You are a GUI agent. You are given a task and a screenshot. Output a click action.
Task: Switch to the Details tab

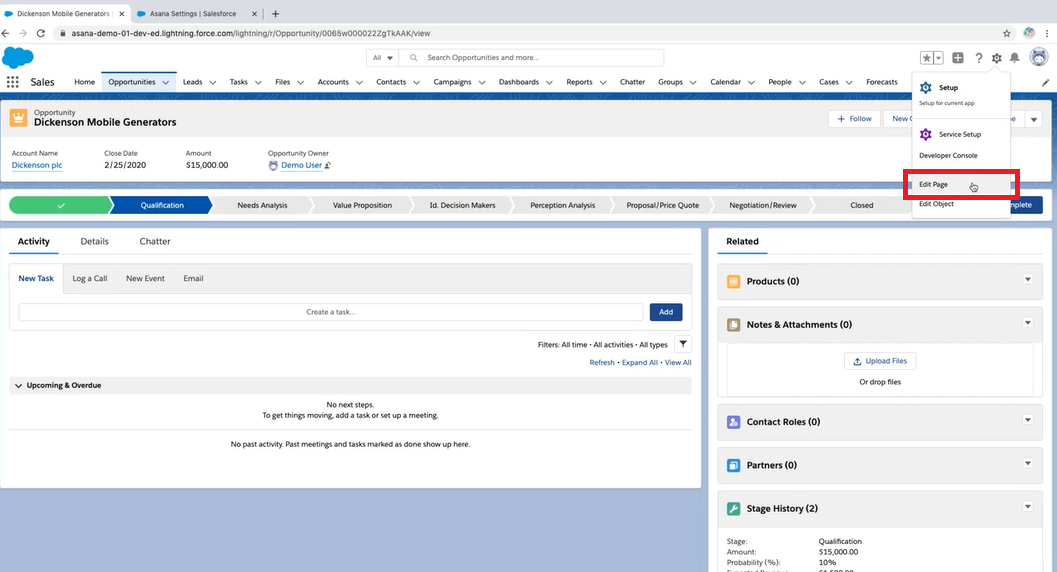point(94,241)
